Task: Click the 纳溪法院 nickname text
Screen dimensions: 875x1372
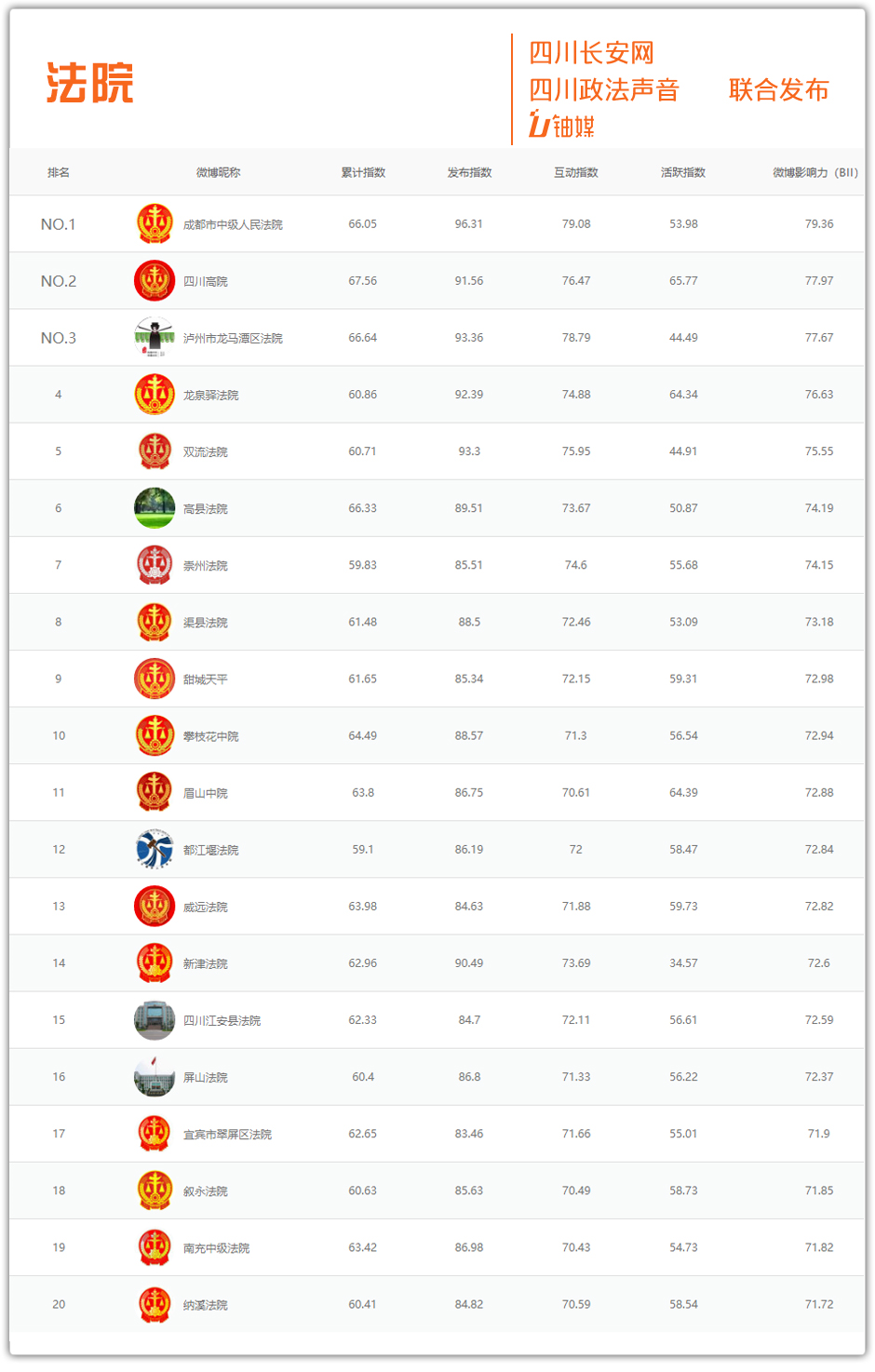Action: 205,1305
